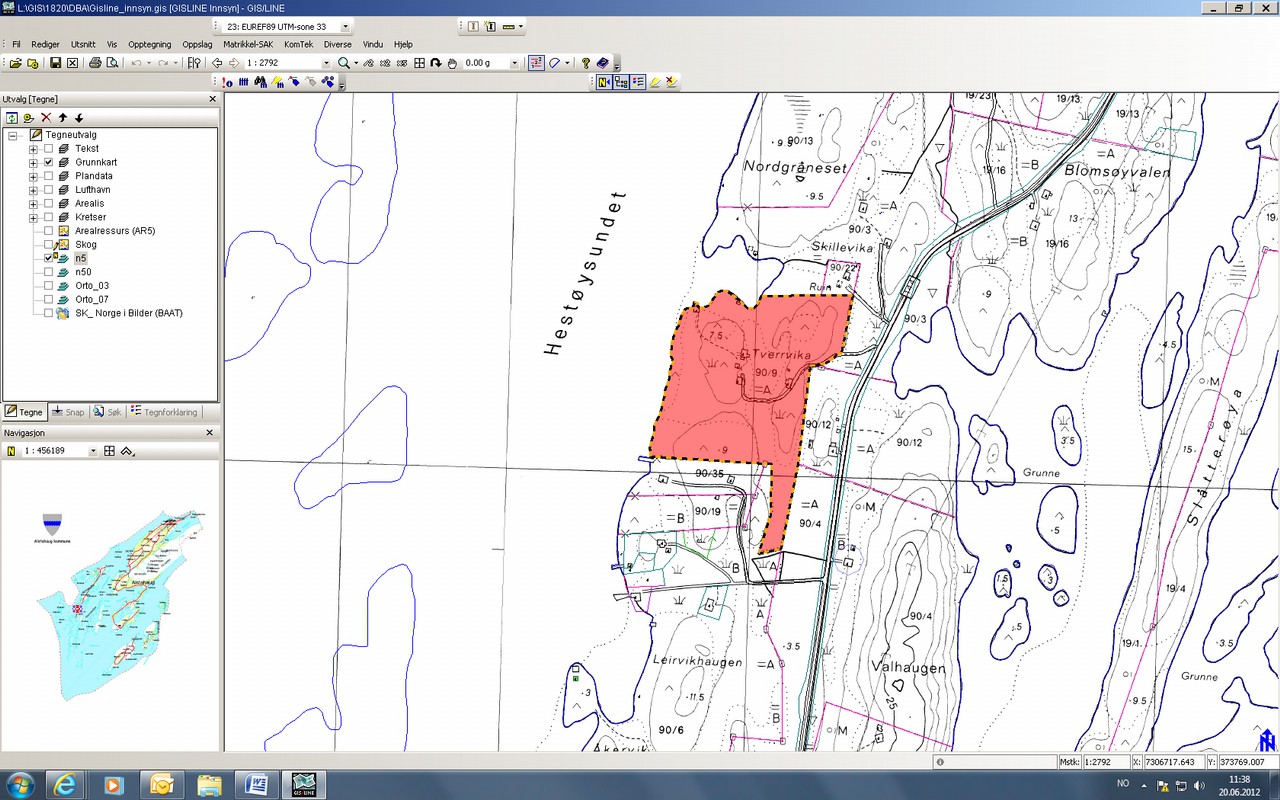The width and height of the screenshot is (1280, 800).
Task: Close the Navigasjon panel
Action: (210, 433)
